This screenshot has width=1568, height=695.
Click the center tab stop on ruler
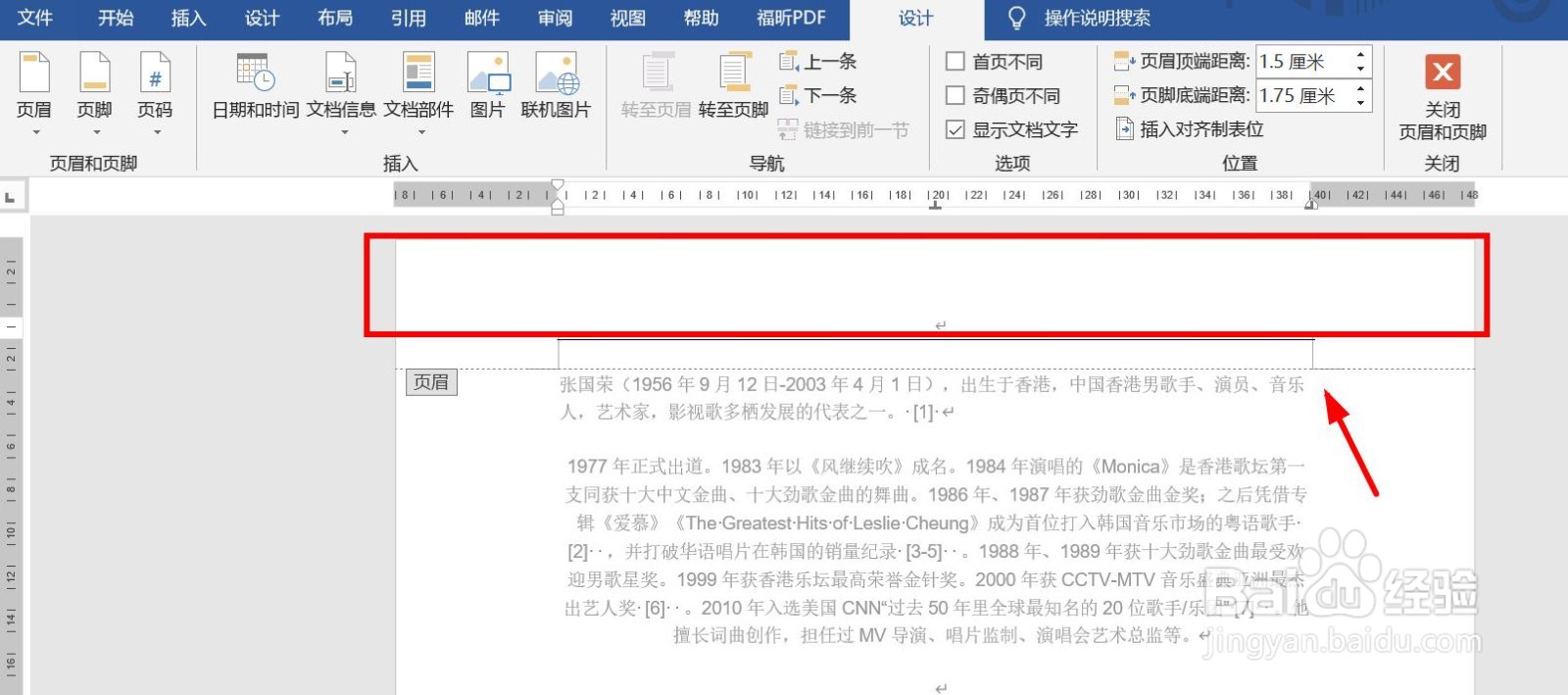pos(936,205)
